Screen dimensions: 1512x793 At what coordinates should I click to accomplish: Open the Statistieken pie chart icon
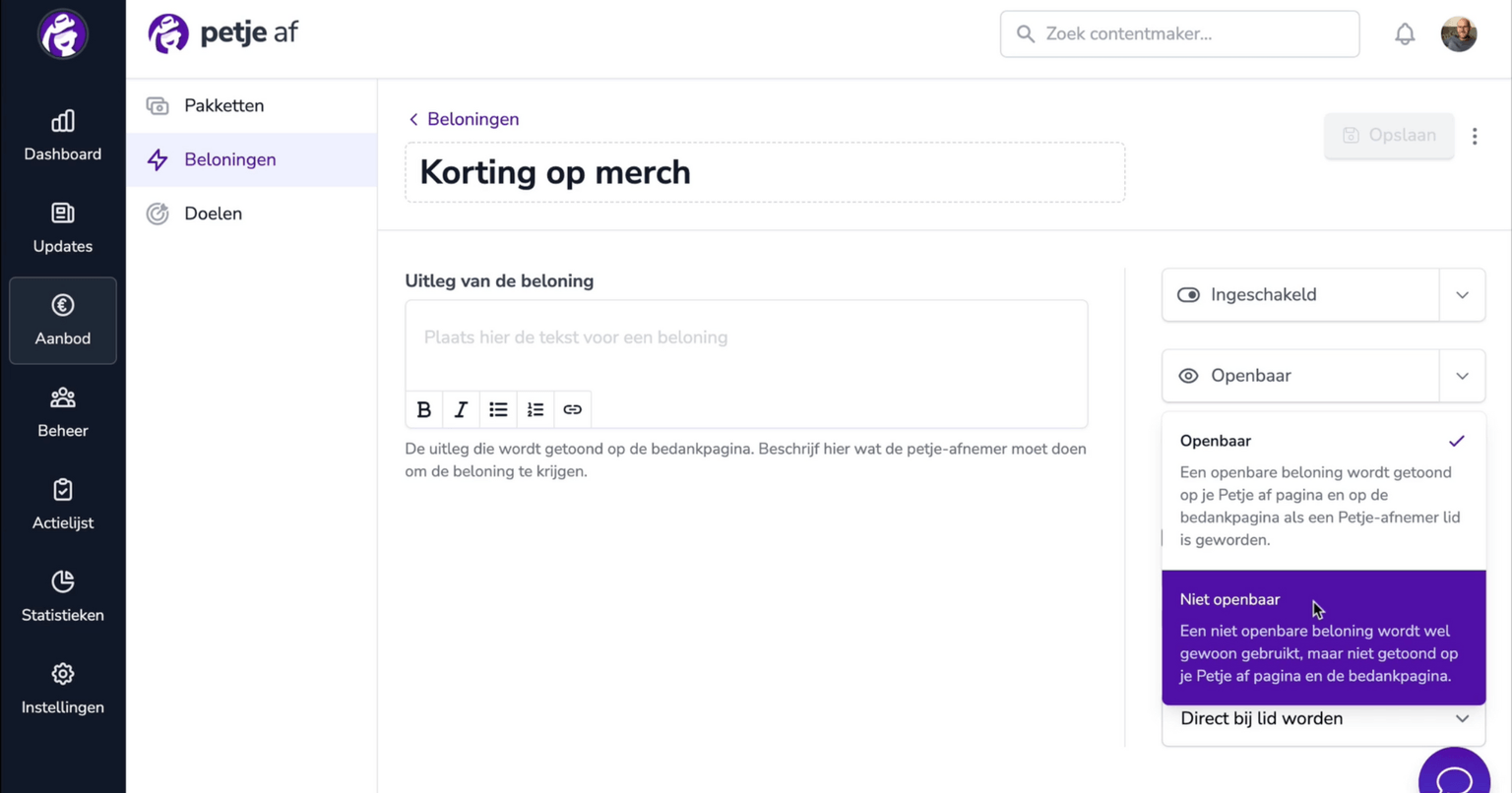point(62,581)
